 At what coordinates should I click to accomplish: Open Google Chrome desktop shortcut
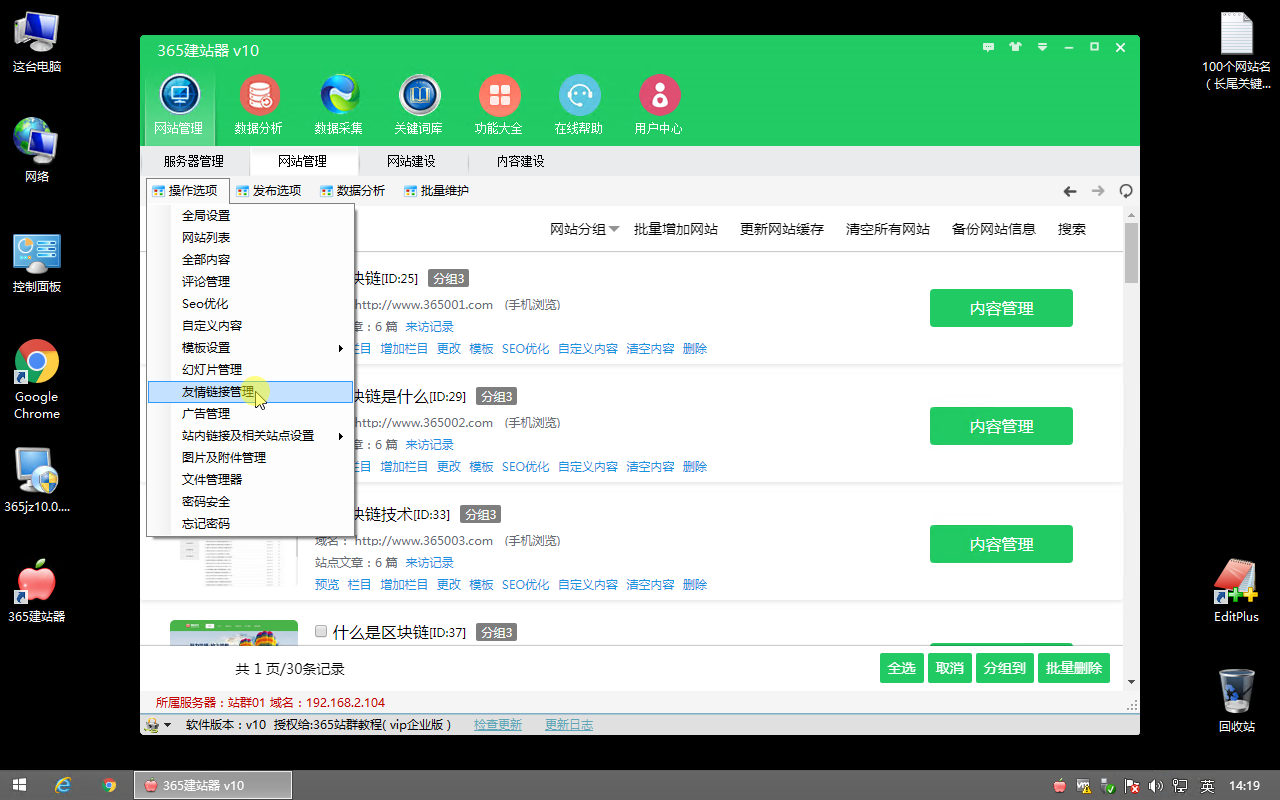[x=37, y=380]
